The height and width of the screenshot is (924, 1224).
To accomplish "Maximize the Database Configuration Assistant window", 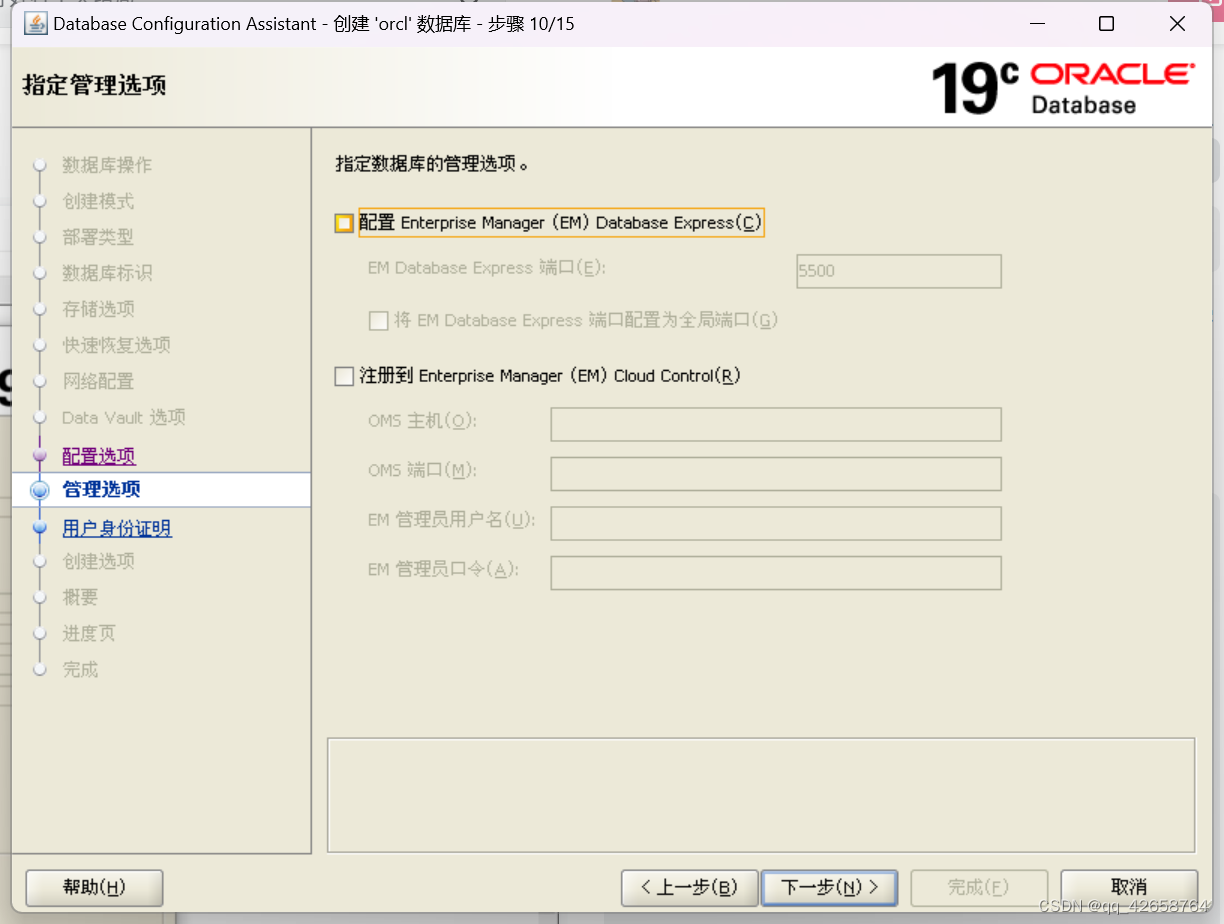I will 1106,24.
